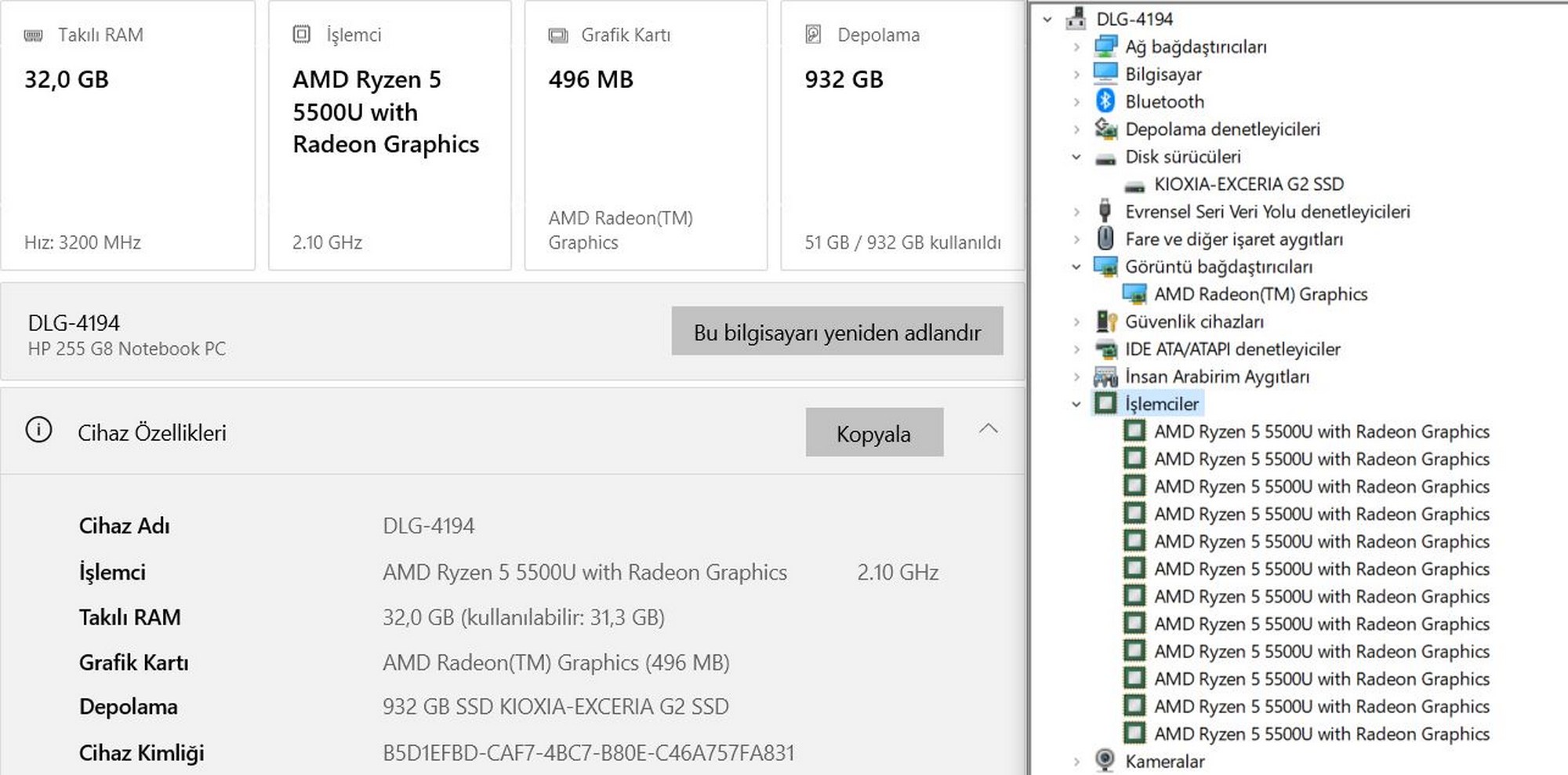This screenshot has width=1568, height=775.
Task: Click the Güvenlik cihazları key icon
Action: 1105,322
